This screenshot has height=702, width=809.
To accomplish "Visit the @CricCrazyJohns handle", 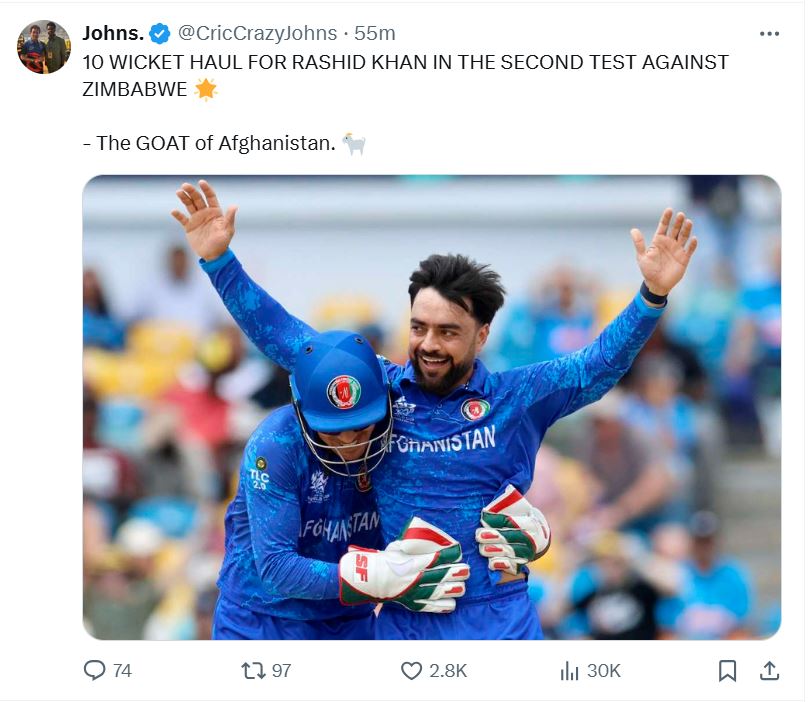I will [x=257, y=34].
